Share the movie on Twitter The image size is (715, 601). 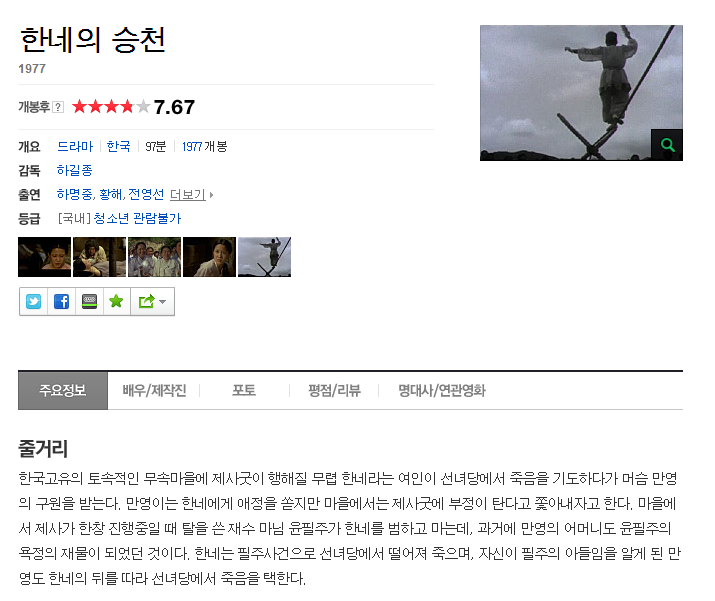pos(33,301)
